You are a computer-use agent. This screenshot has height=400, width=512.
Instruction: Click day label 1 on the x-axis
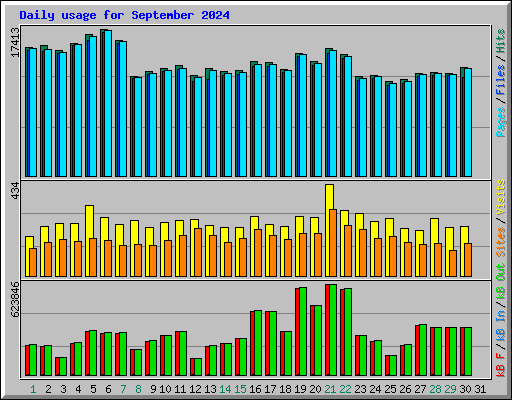coord(33,389)
